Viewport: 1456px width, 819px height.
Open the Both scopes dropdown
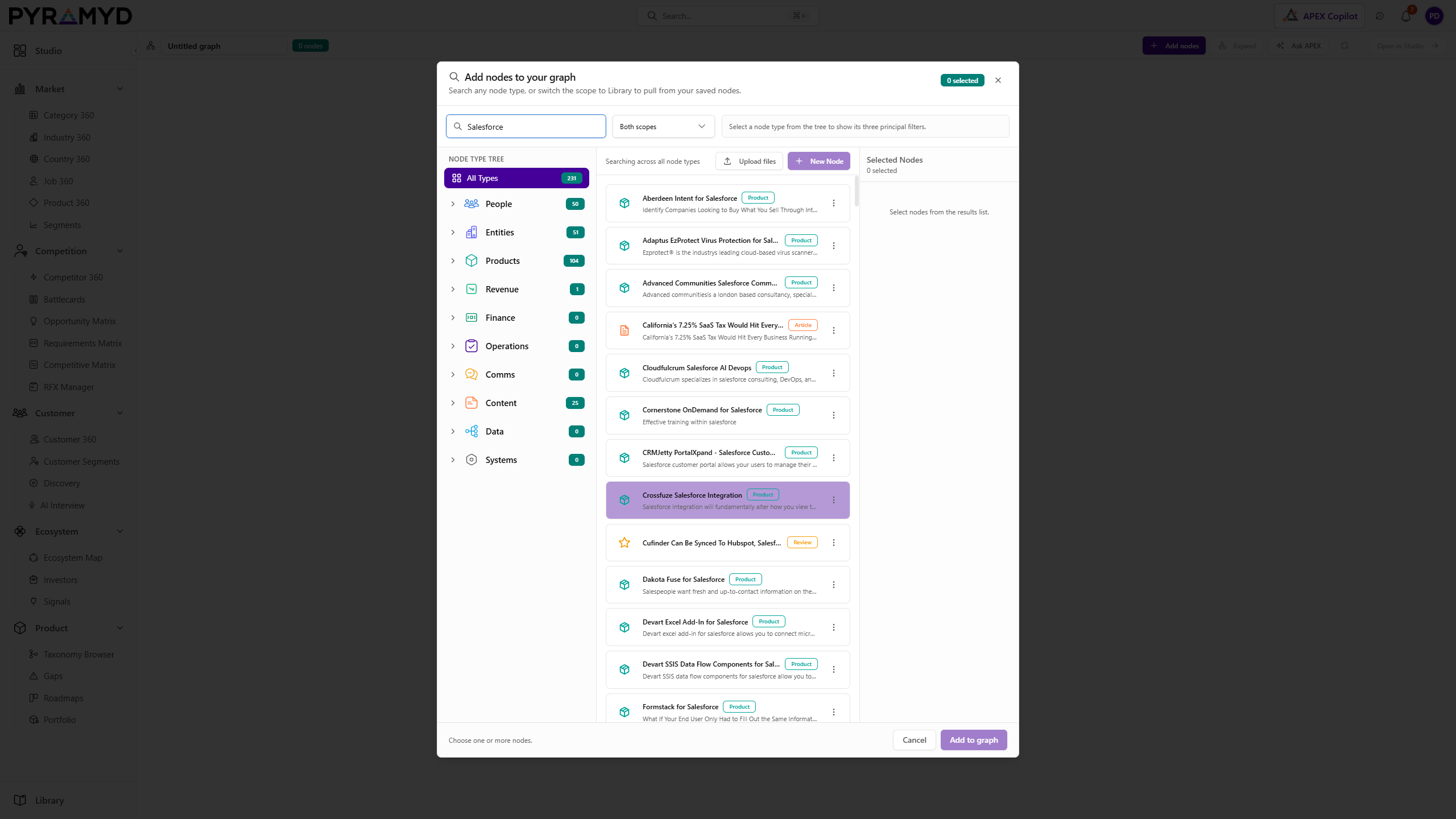663,126
